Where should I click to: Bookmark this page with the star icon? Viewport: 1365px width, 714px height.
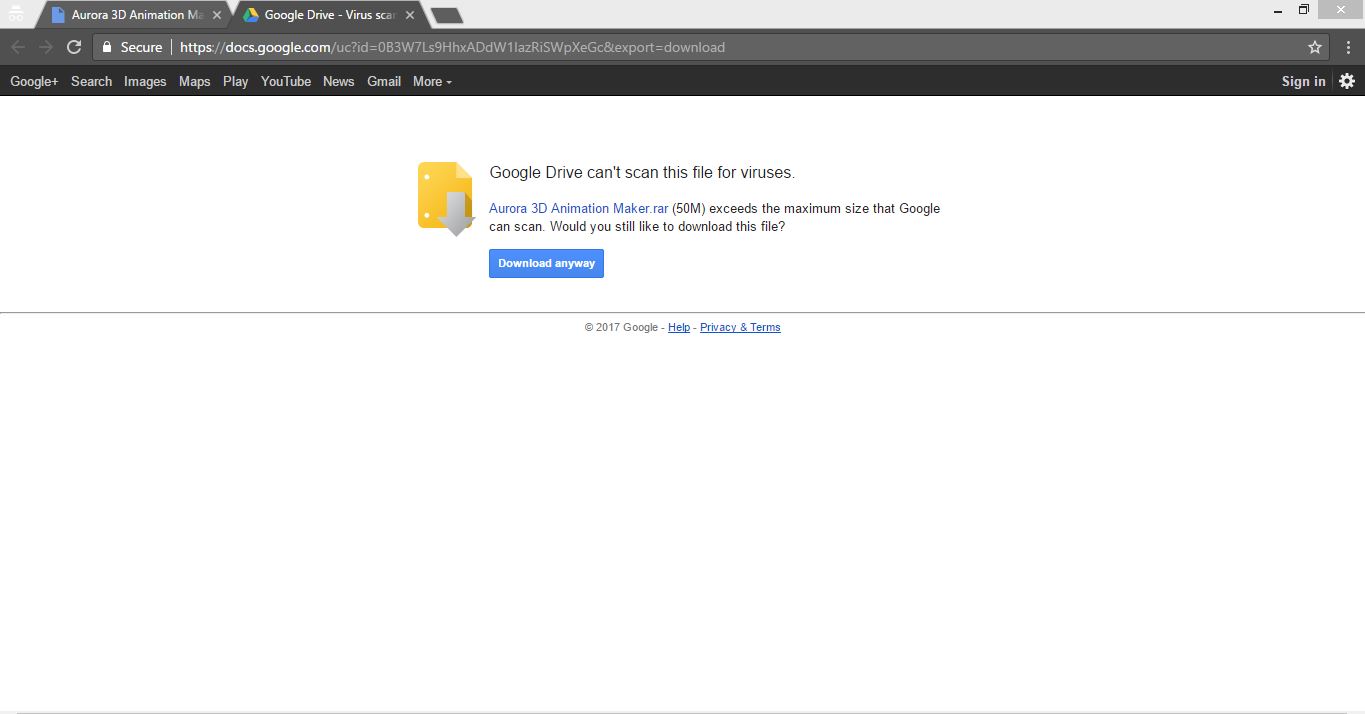tap(1315, 47)
